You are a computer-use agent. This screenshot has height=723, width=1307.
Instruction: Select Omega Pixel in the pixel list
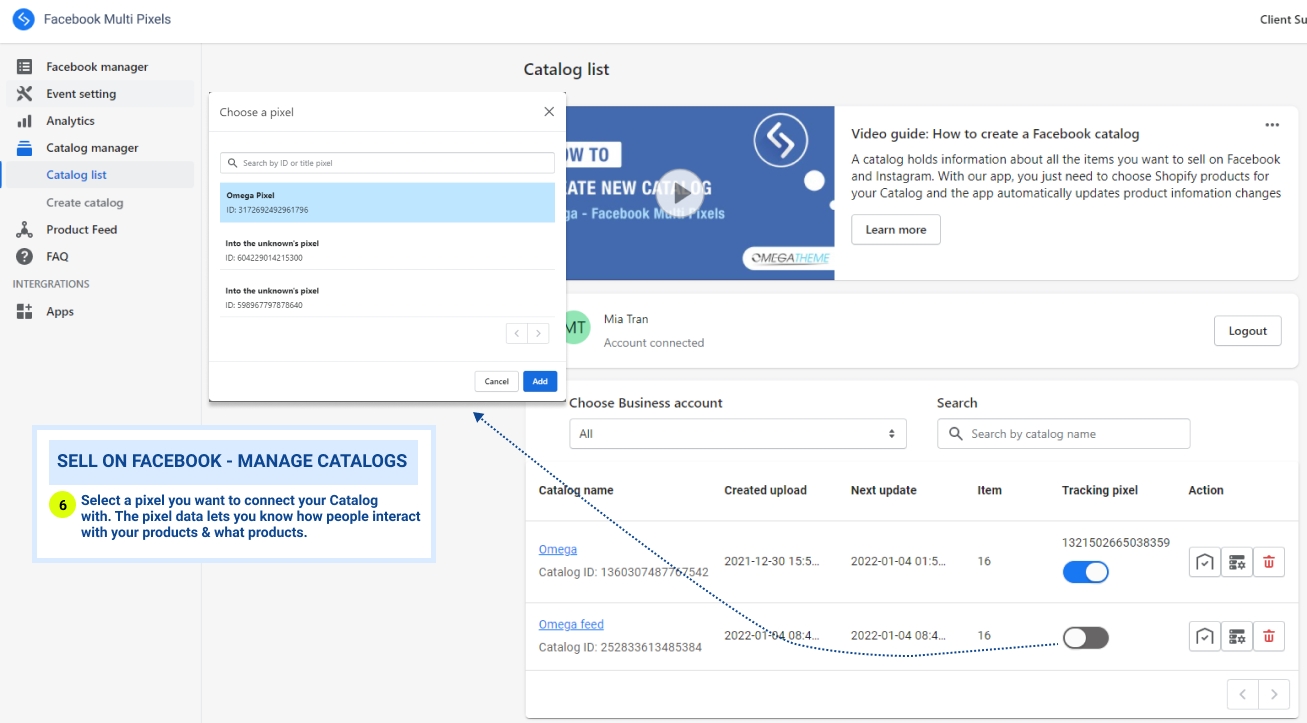coord(387,202)
